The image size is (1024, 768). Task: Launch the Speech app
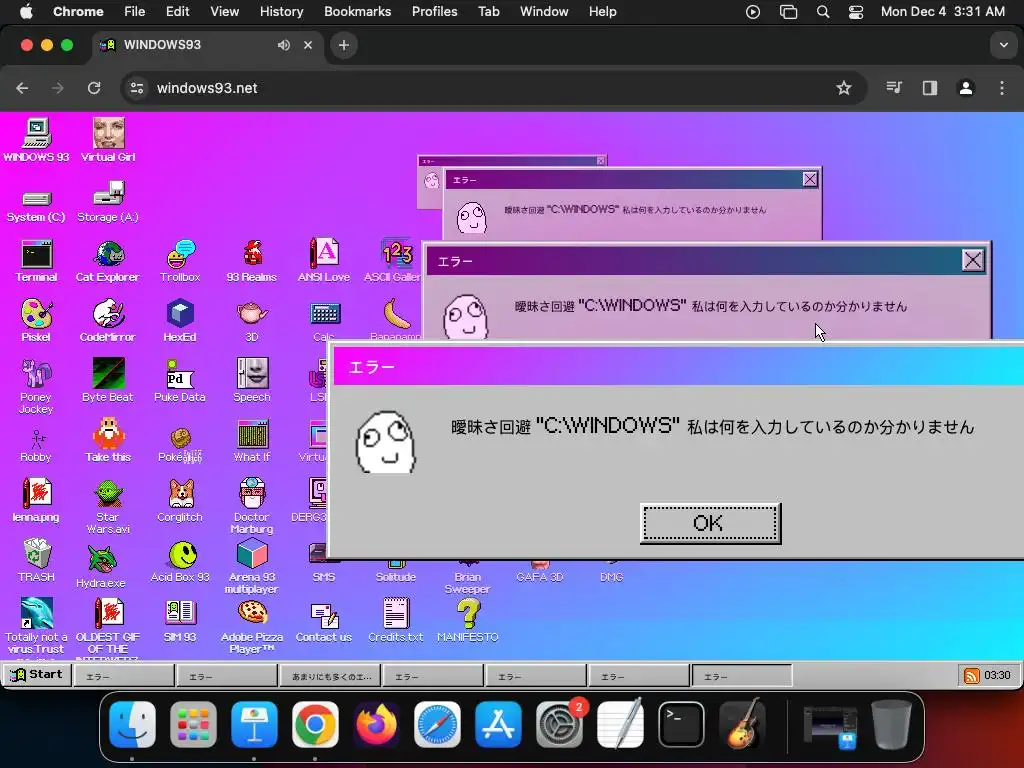pyautogui.click(x=252, y=380)
